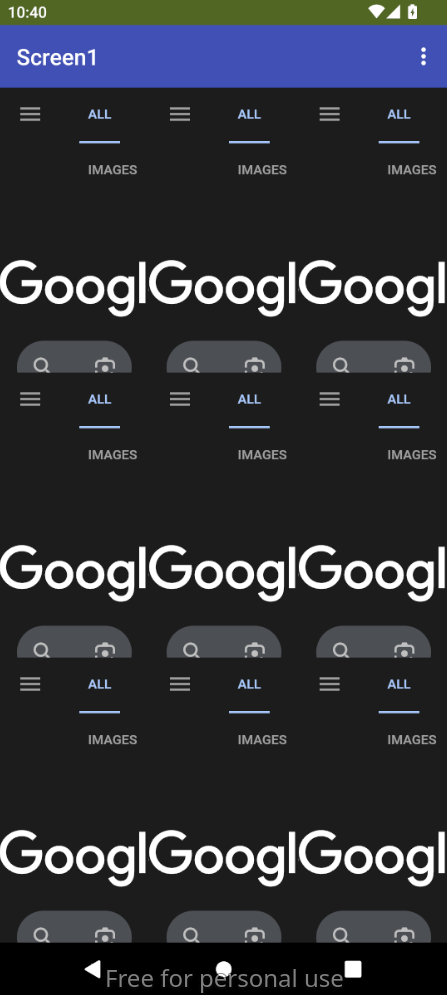The width and height of the screenshot is (447, 995).
Task: Tap camera lens icon in the bottom-right search box
Action: click(x=404, y=935)
